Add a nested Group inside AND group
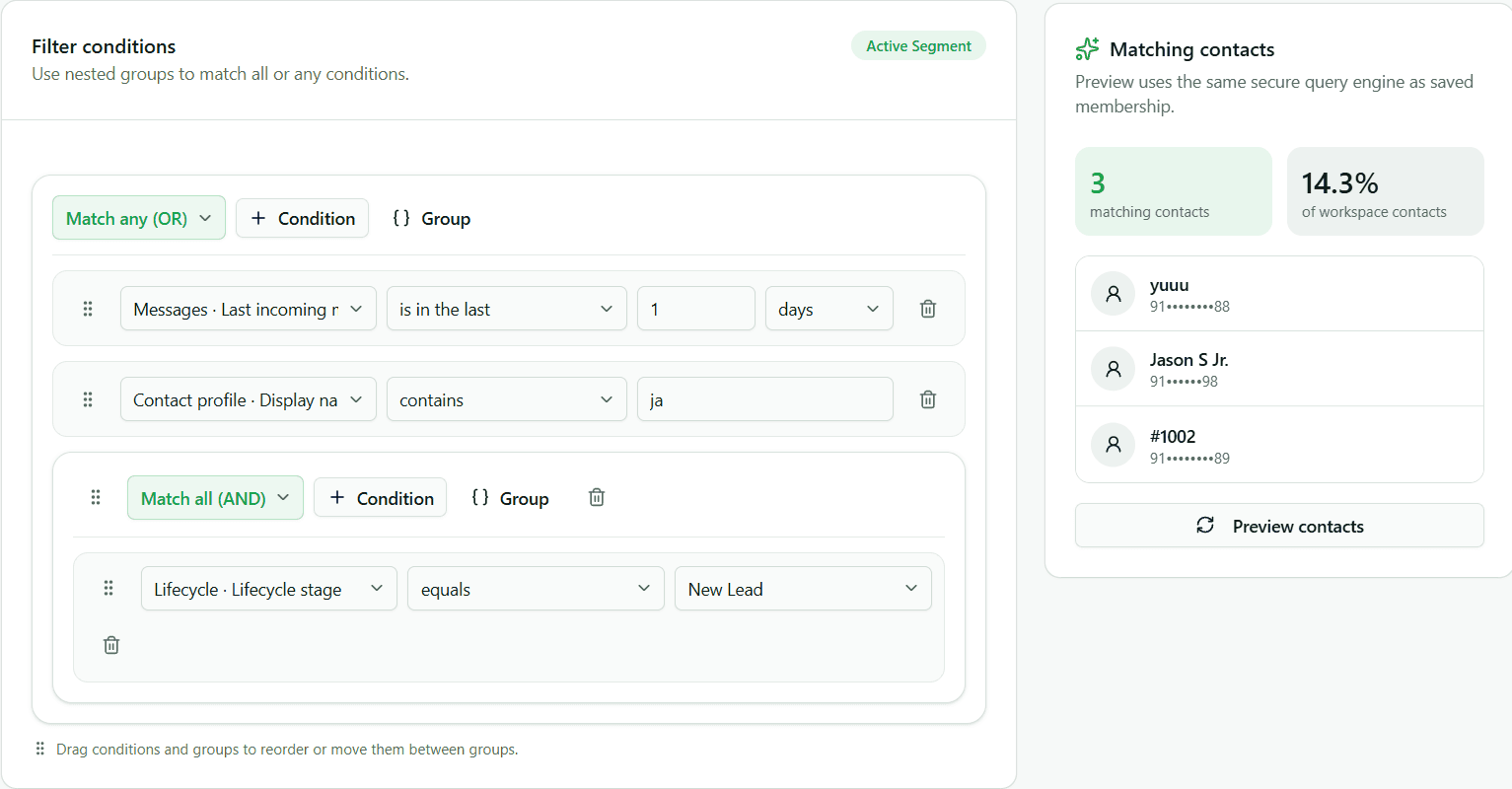The width and height of the screenshot is (1512, 789). tap(510, 498)
